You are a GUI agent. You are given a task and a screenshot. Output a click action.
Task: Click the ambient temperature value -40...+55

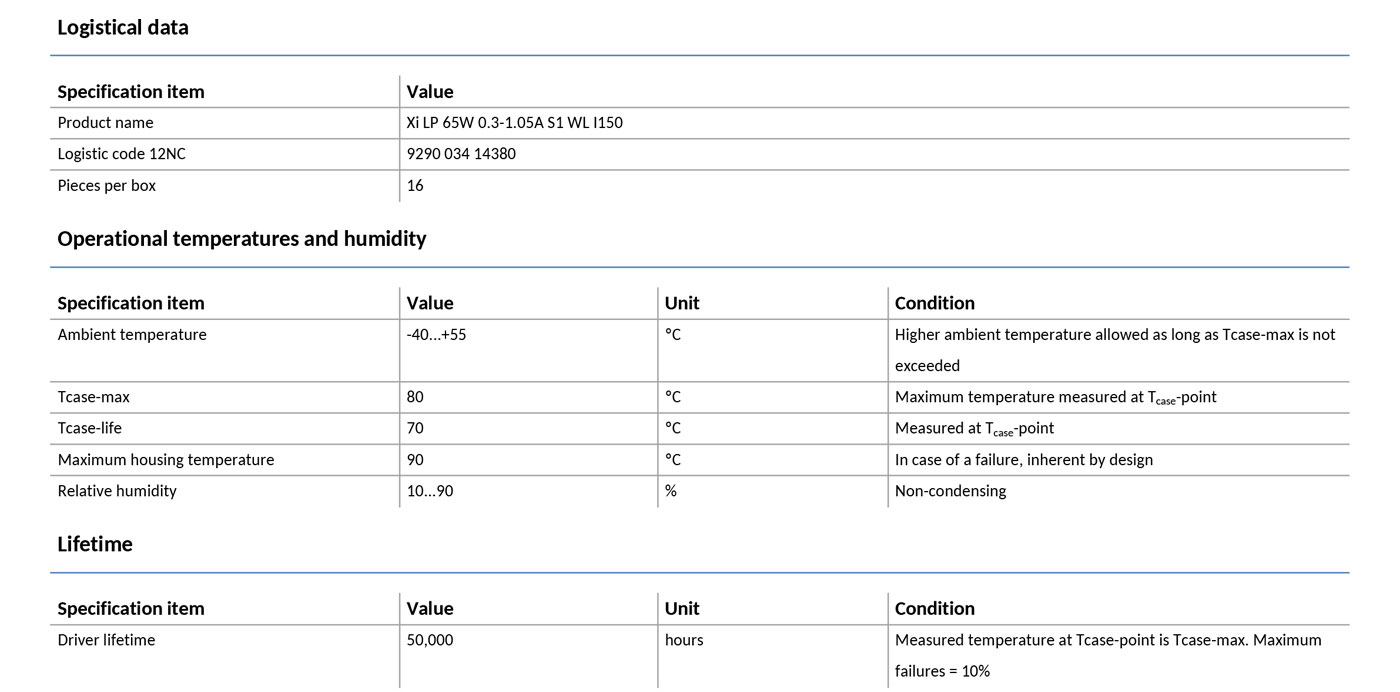coord(436,335)
